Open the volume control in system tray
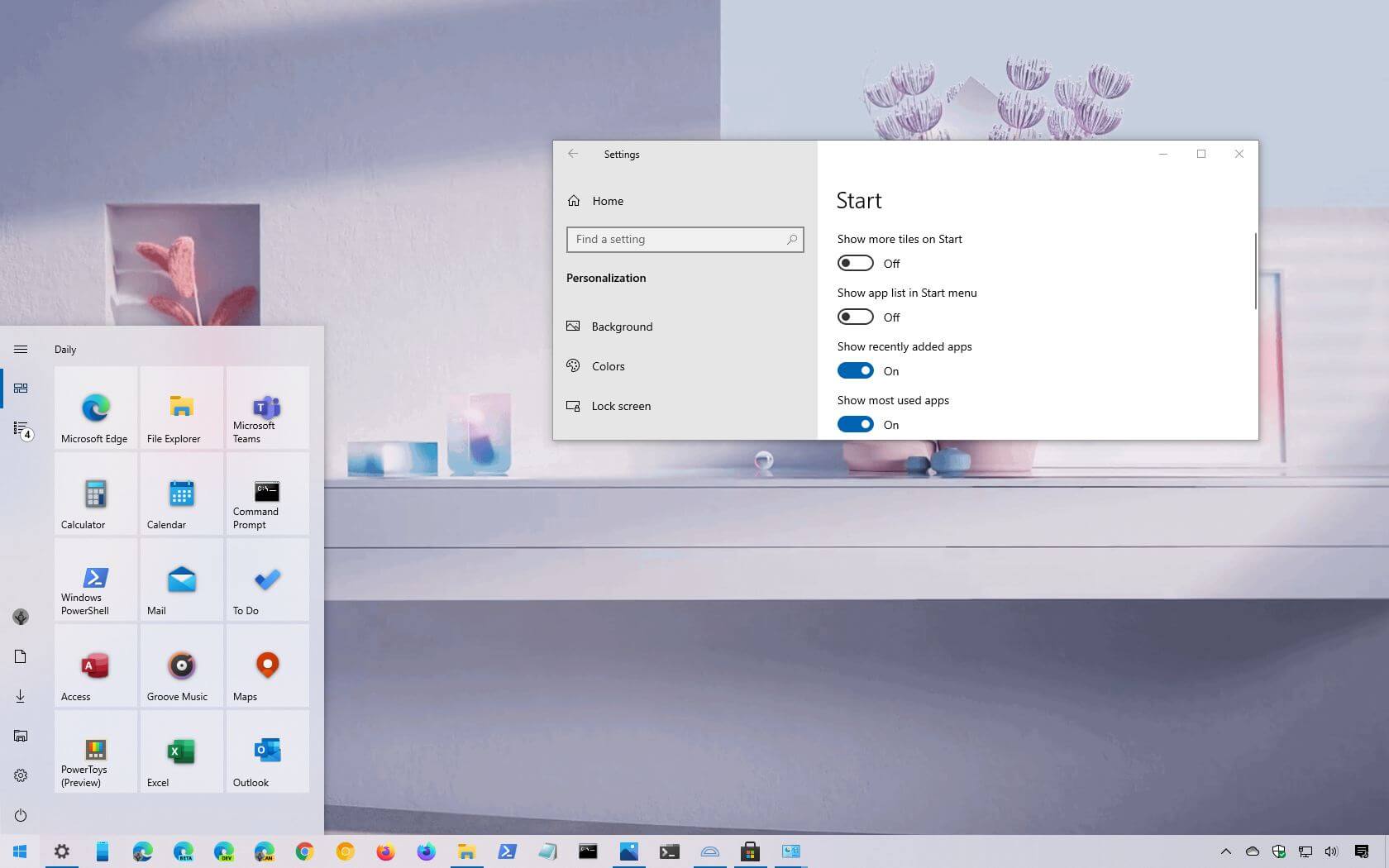1389x868 pixels. click(1331, 851)
